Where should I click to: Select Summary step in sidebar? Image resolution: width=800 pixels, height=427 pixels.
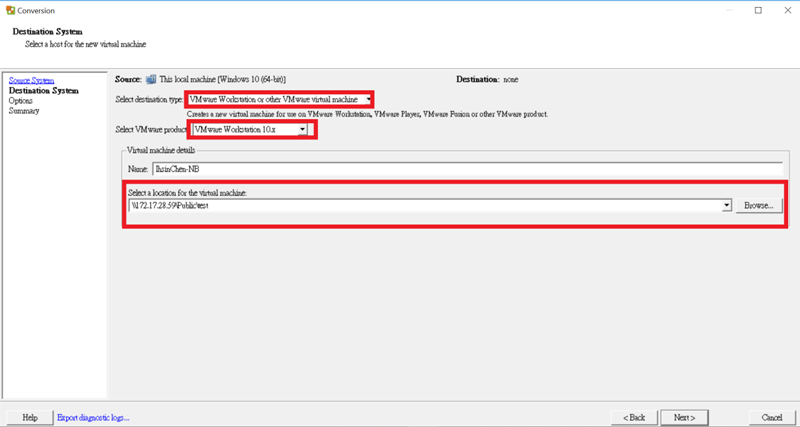coord(24,111)
